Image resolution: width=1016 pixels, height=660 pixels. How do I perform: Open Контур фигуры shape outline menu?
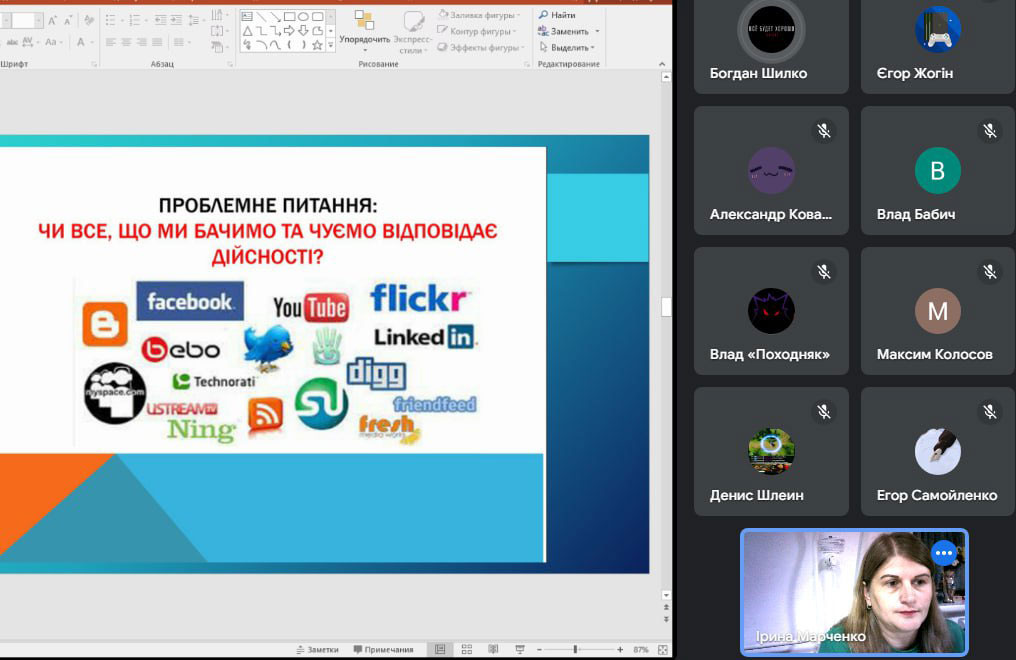coord(477,31)
